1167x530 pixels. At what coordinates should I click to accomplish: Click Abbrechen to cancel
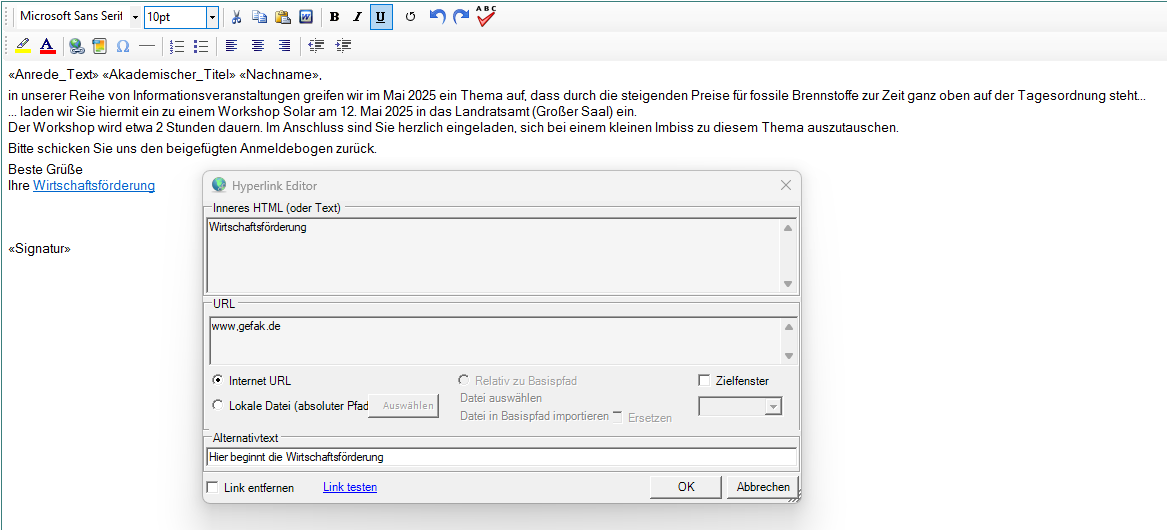[x=763, y=487]
